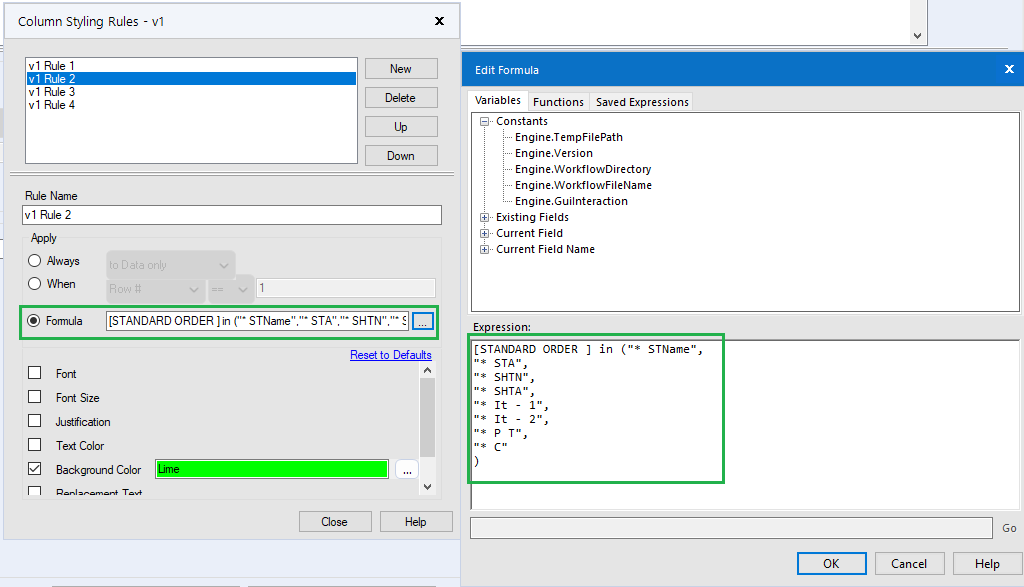Collapse the Constants tree node

pyautogui.click(x=484, y=121)
